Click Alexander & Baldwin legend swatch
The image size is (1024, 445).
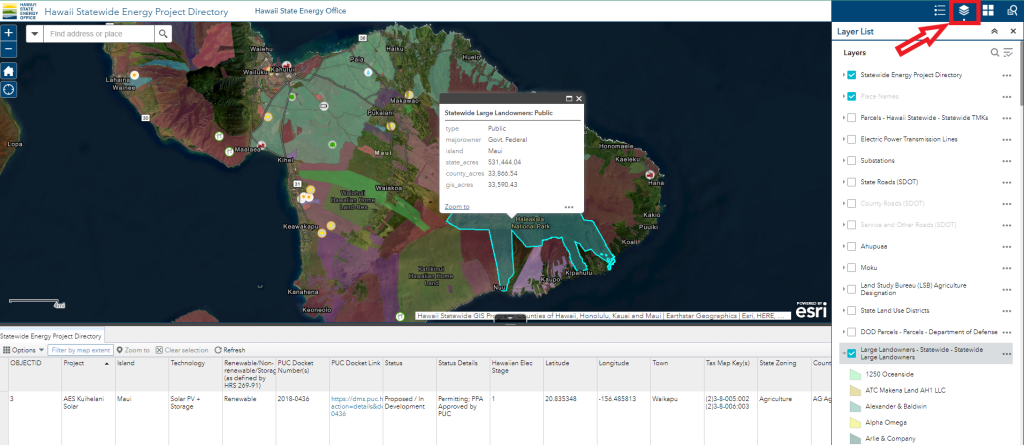854,406
